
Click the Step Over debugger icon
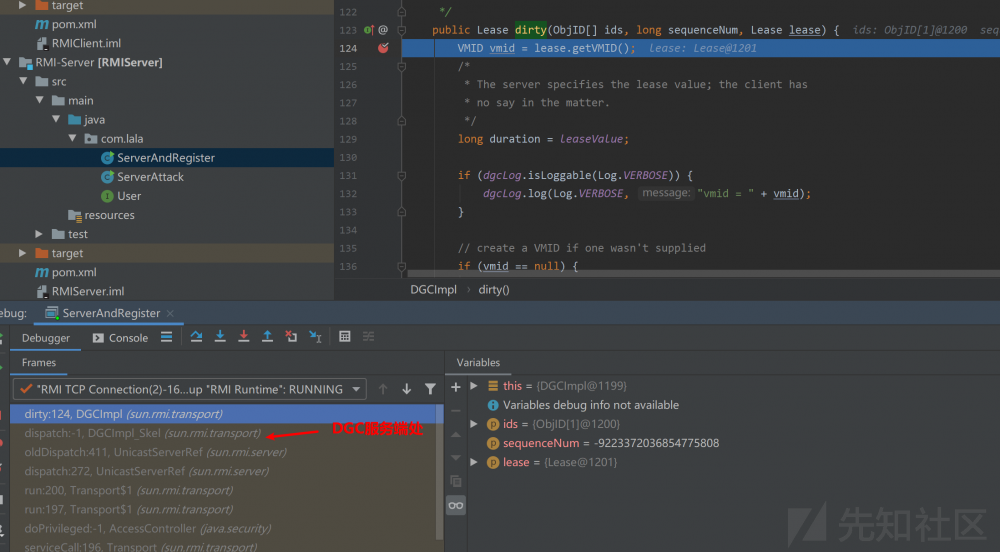(196, 337)
